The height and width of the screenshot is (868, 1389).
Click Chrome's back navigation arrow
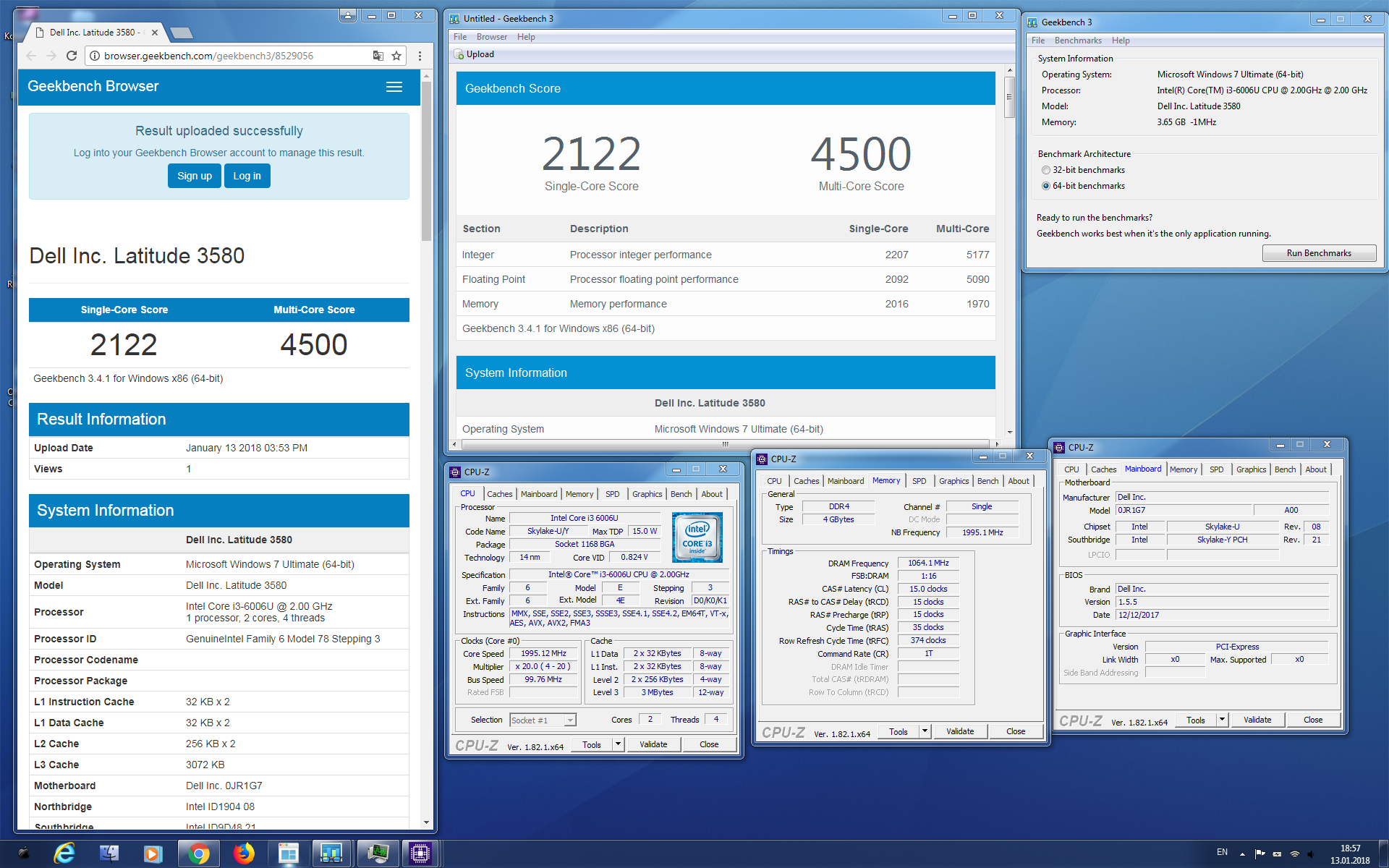coord(30,56)
